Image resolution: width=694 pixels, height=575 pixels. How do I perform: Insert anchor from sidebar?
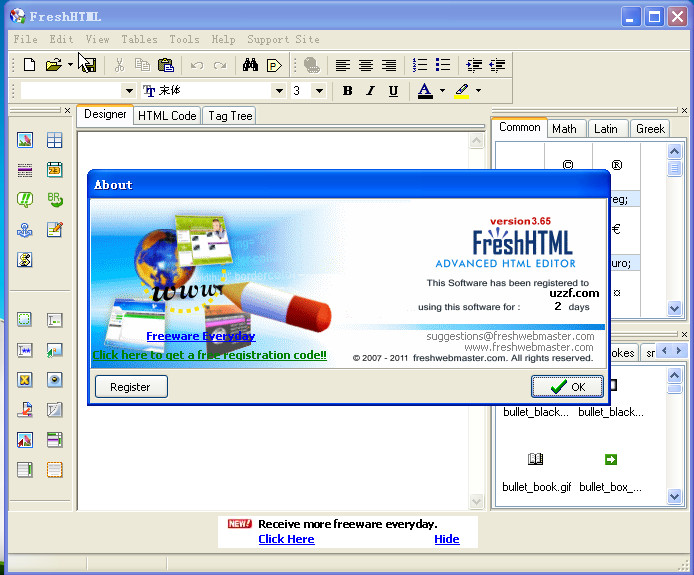click(x=25, y=230)
